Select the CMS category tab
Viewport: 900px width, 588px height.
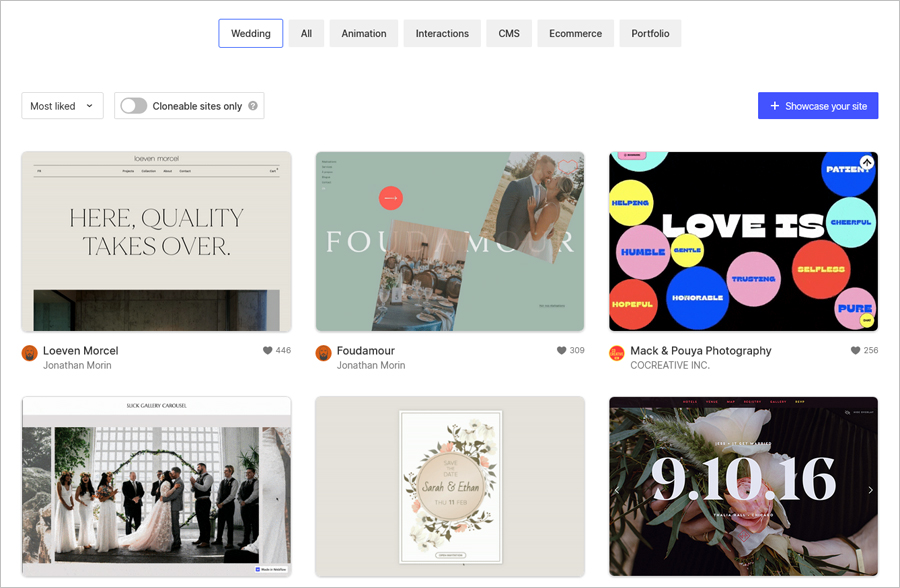tap(509, 33)
